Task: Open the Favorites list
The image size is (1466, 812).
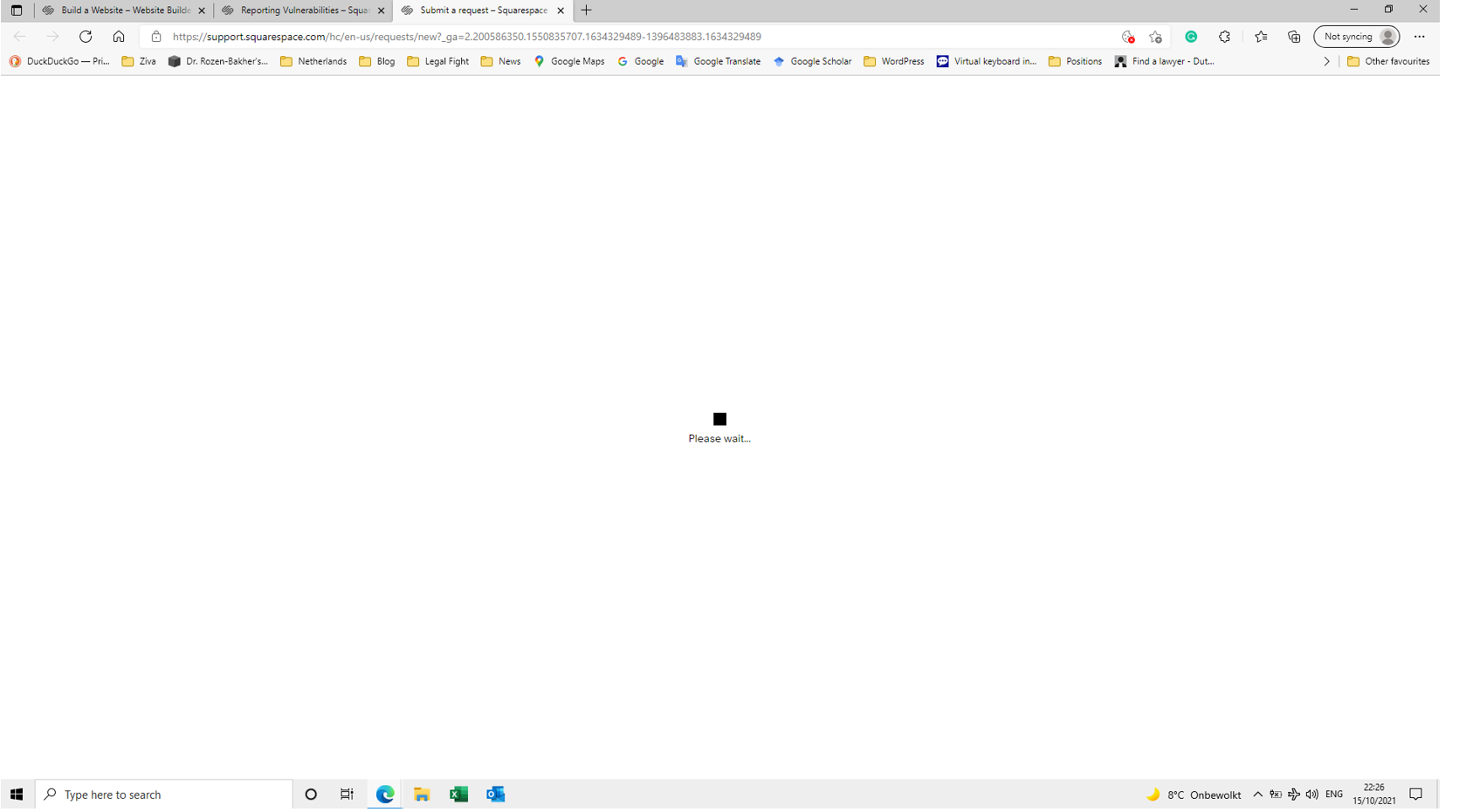Action: pos(1261,37)
